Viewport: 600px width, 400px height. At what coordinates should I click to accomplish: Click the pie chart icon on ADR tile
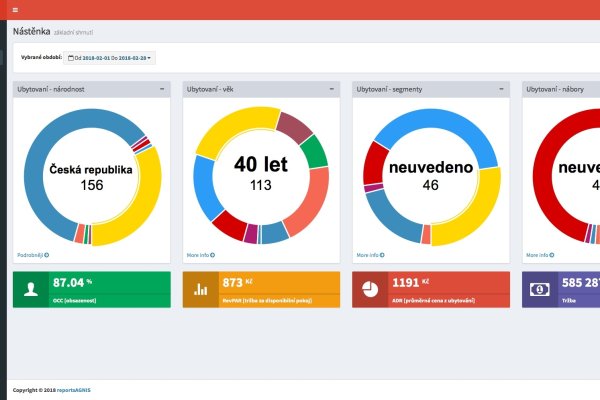(370, 289)
